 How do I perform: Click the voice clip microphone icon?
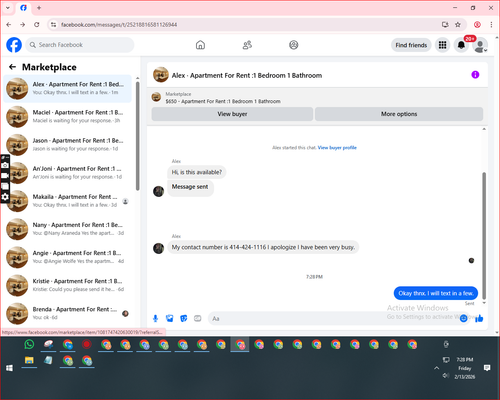pos(155,318)
